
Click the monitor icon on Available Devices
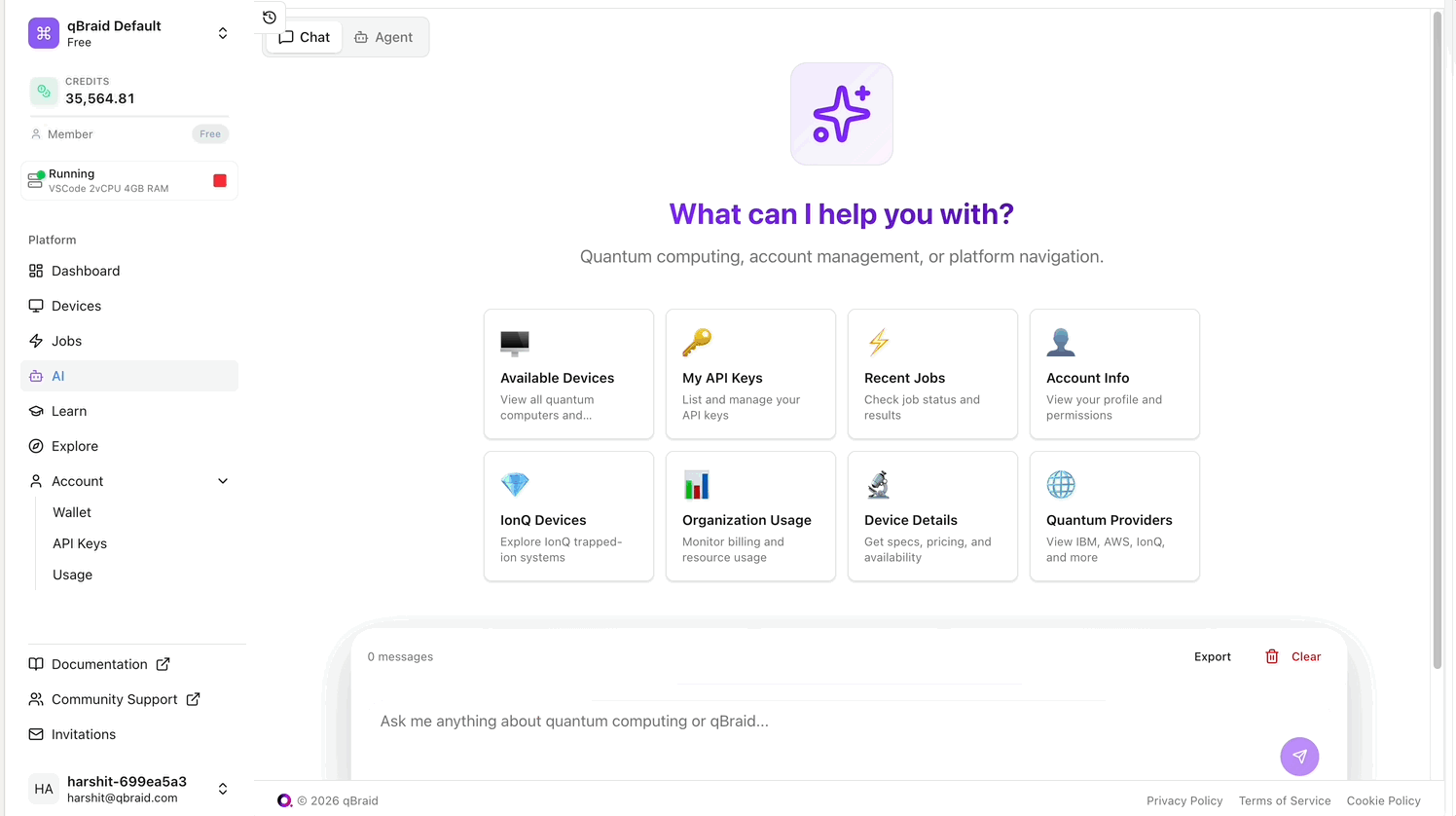[x=515, y=343]
